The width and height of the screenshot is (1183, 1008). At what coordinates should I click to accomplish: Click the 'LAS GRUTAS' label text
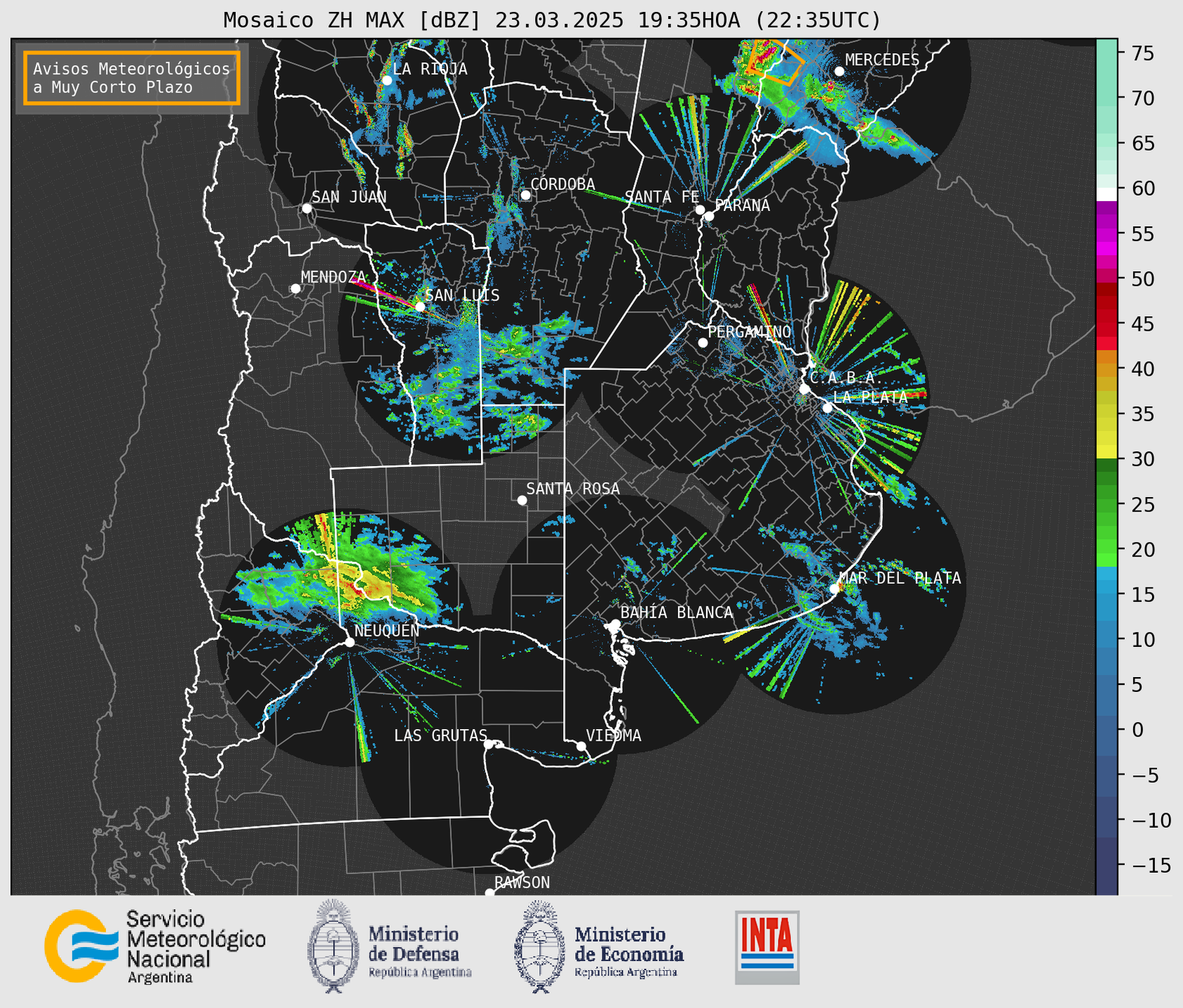(x=440, y=735)
